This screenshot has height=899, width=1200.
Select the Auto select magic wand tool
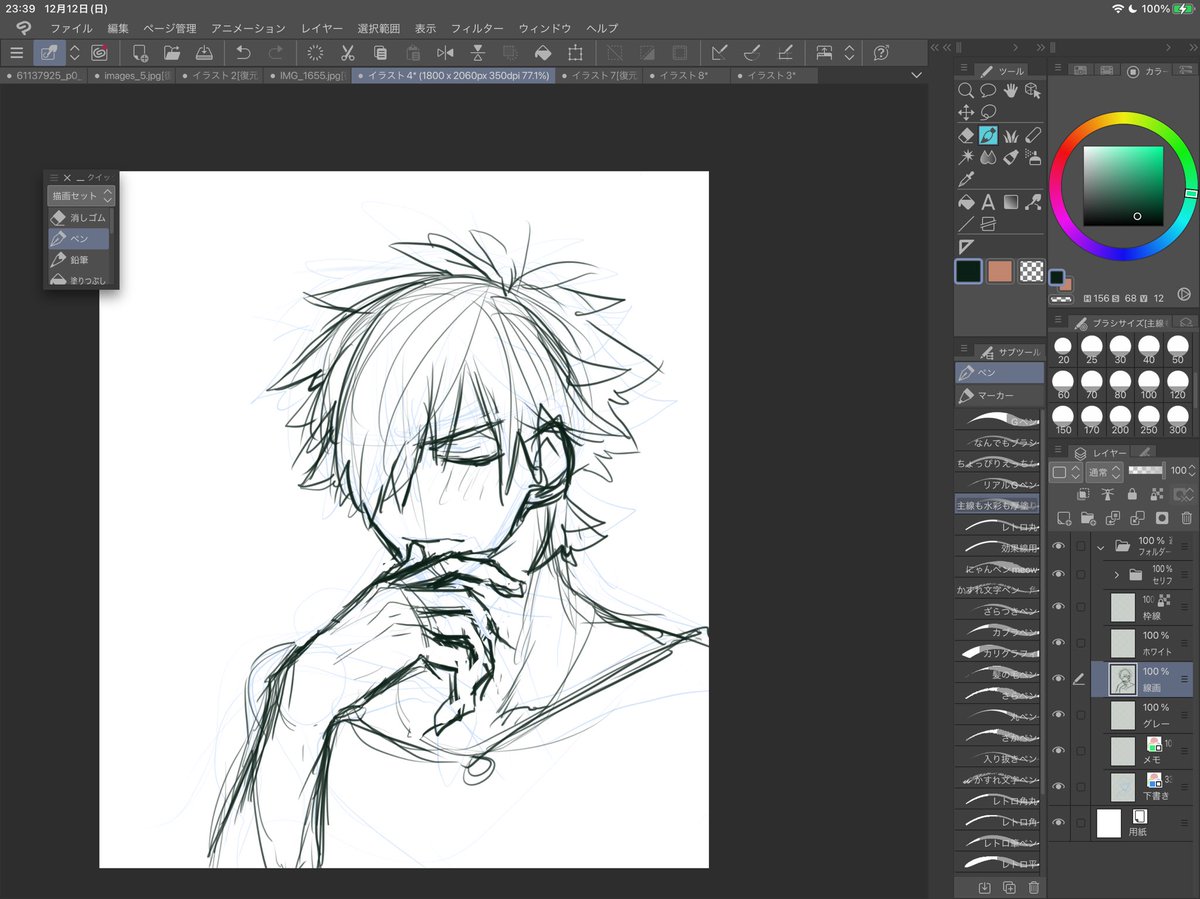point(966,158)
